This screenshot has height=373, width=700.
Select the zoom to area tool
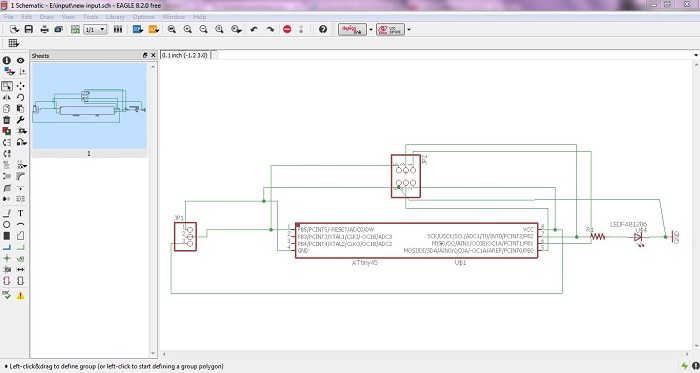[236, 29]
